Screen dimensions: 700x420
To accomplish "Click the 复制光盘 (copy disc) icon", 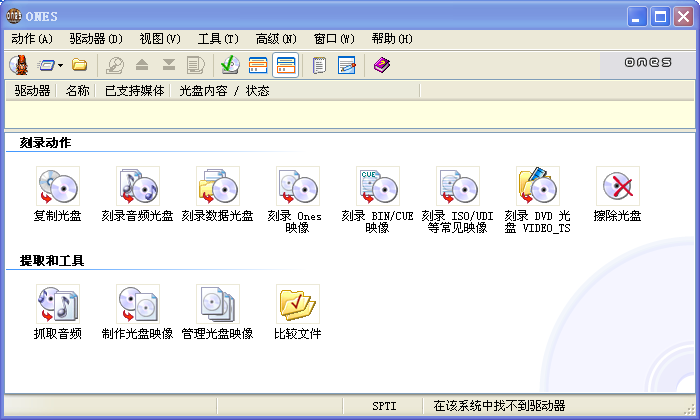I will point(57,187).
